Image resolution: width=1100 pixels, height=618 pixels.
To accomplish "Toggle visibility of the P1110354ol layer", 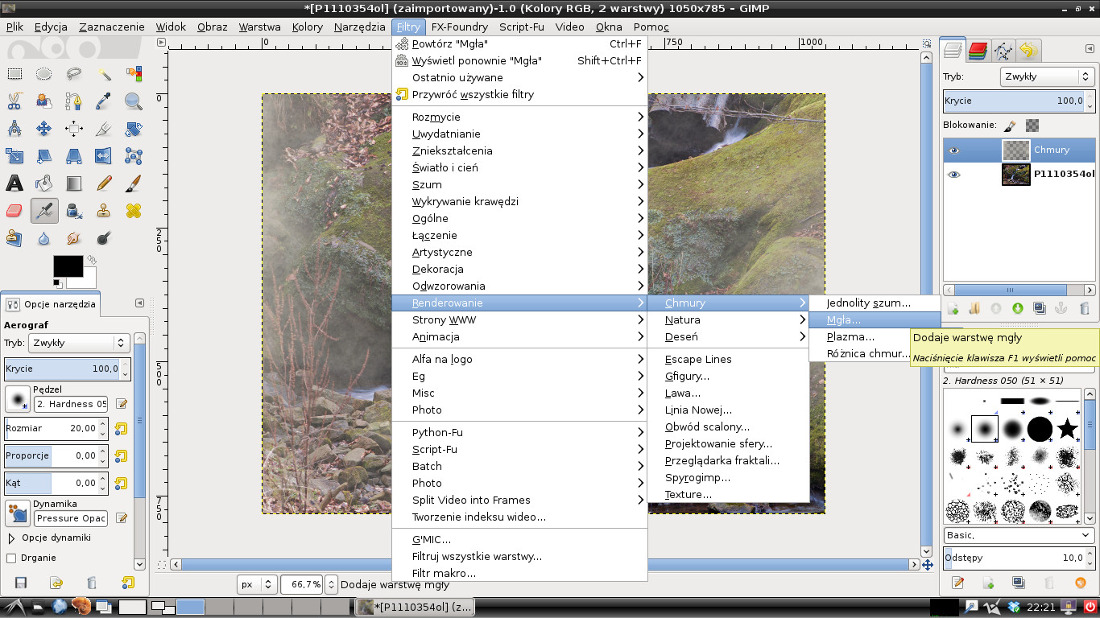I will click(x=954, y=174).
